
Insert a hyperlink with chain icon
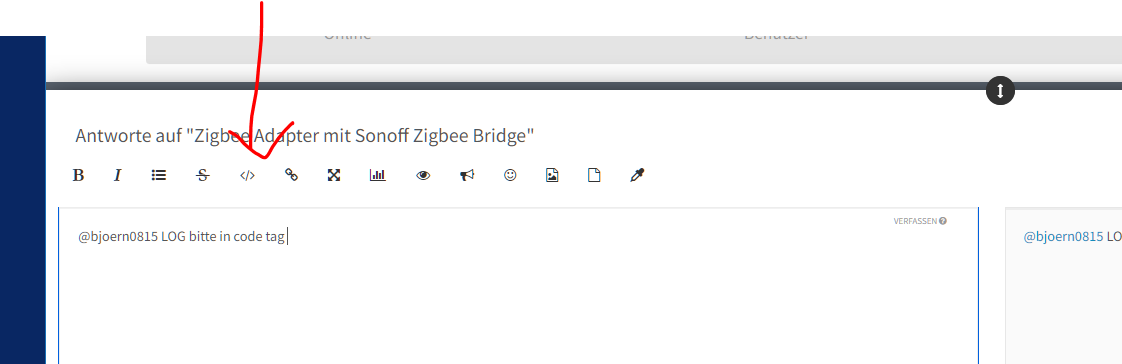coord(291,174)
